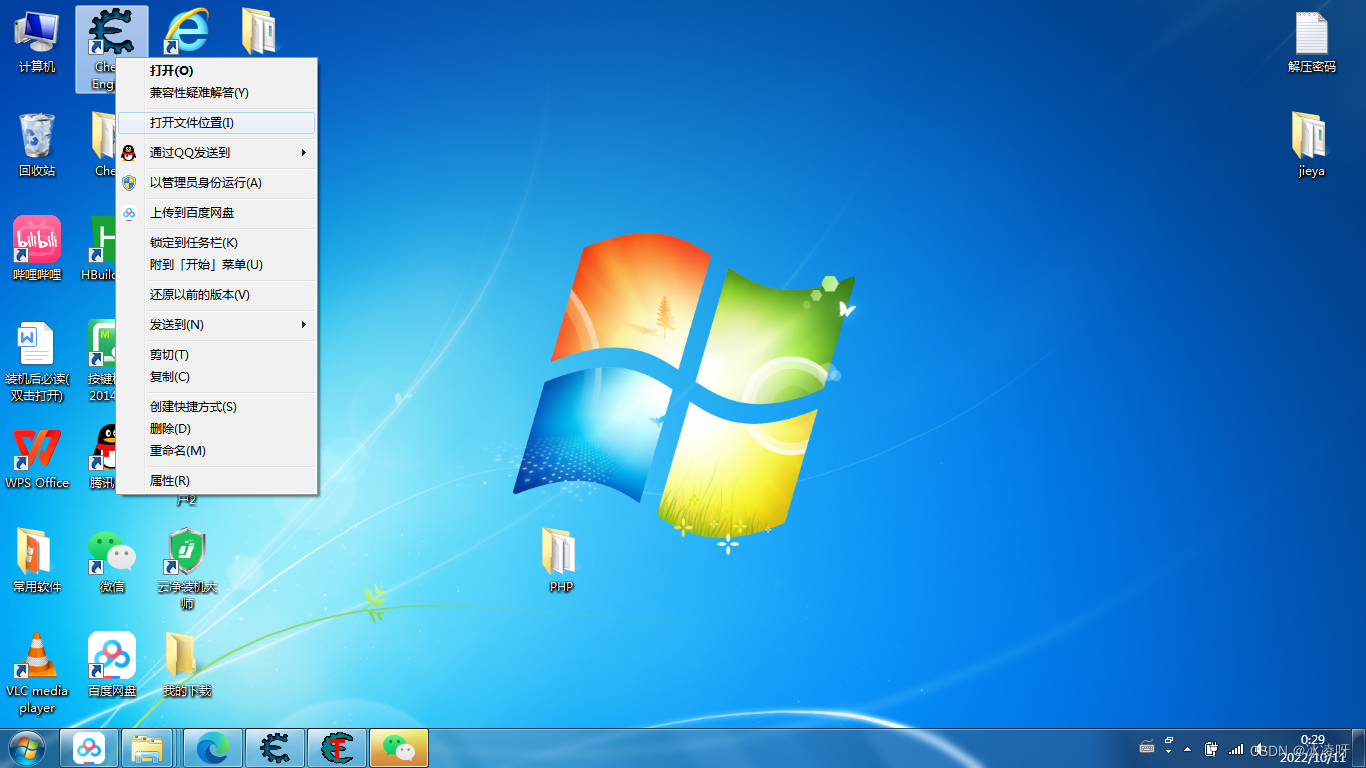Choose 剪切(T) in context menu
Image resolution: width=1366 pixels, height=768 pixels.
click(x=217, y=355)
